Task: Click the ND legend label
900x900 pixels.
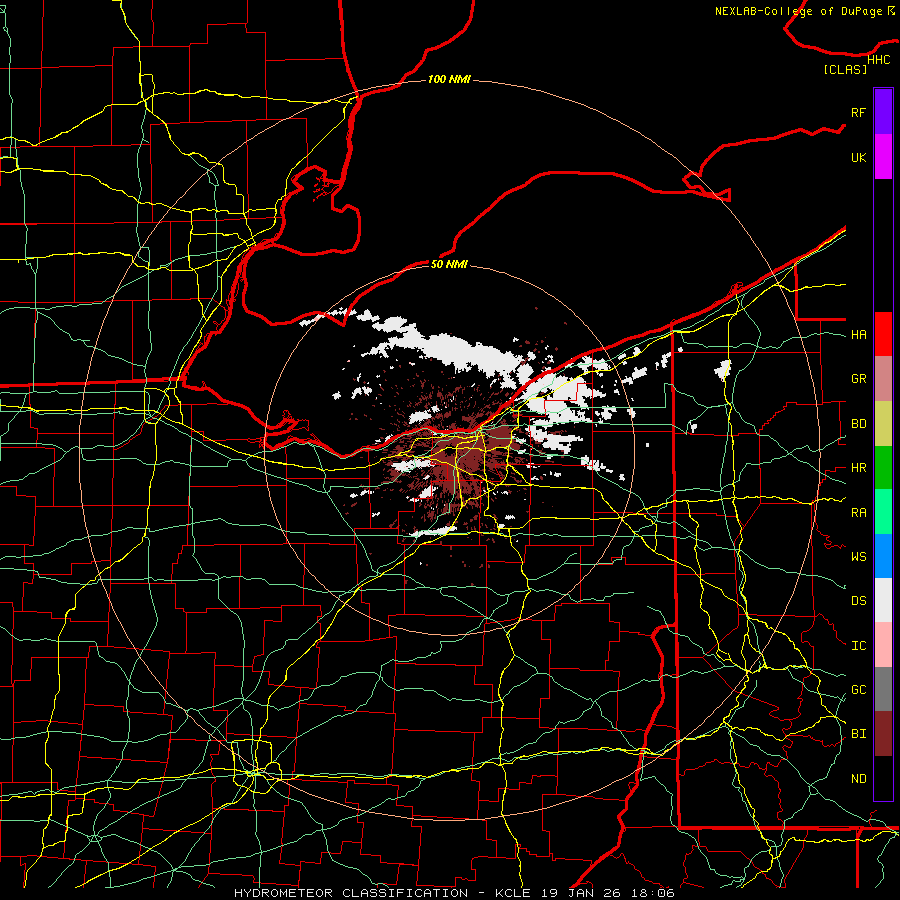Action: [858, 779]
